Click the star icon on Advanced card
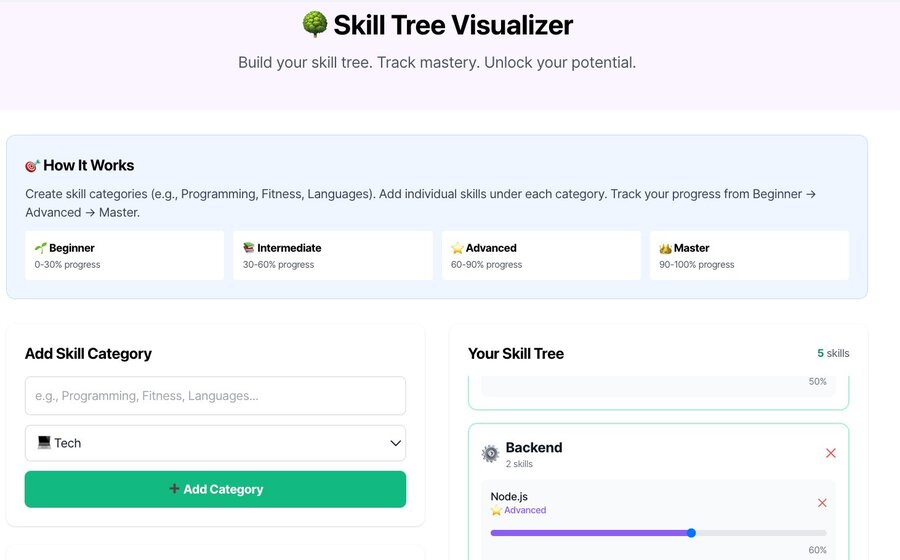This screenshot has height=560, width=900. (x=457, y=248)
